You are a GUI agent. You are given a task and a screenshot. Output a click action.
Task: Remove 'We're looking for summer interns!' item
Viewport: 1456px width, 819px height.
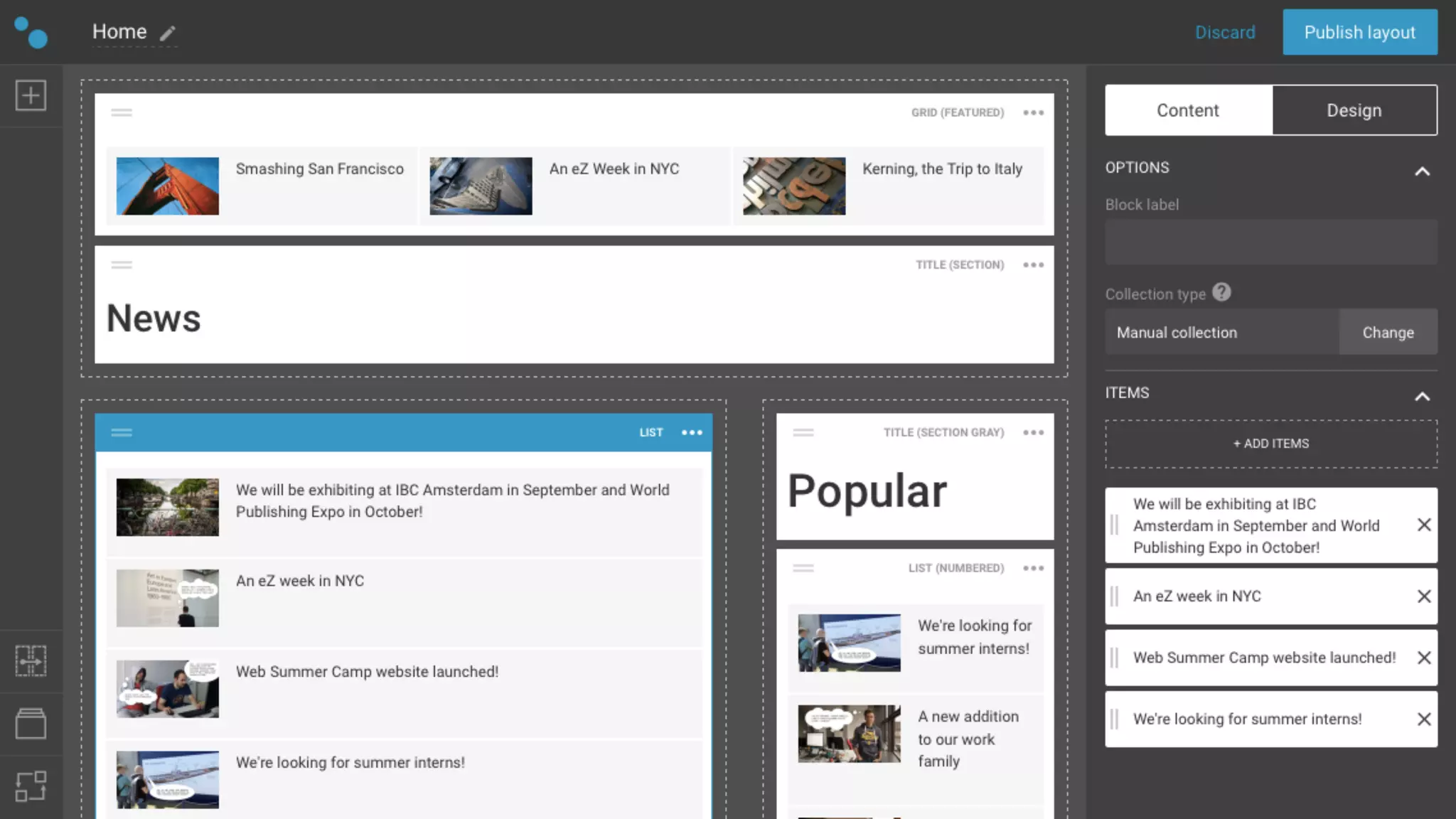point(1424,719)
